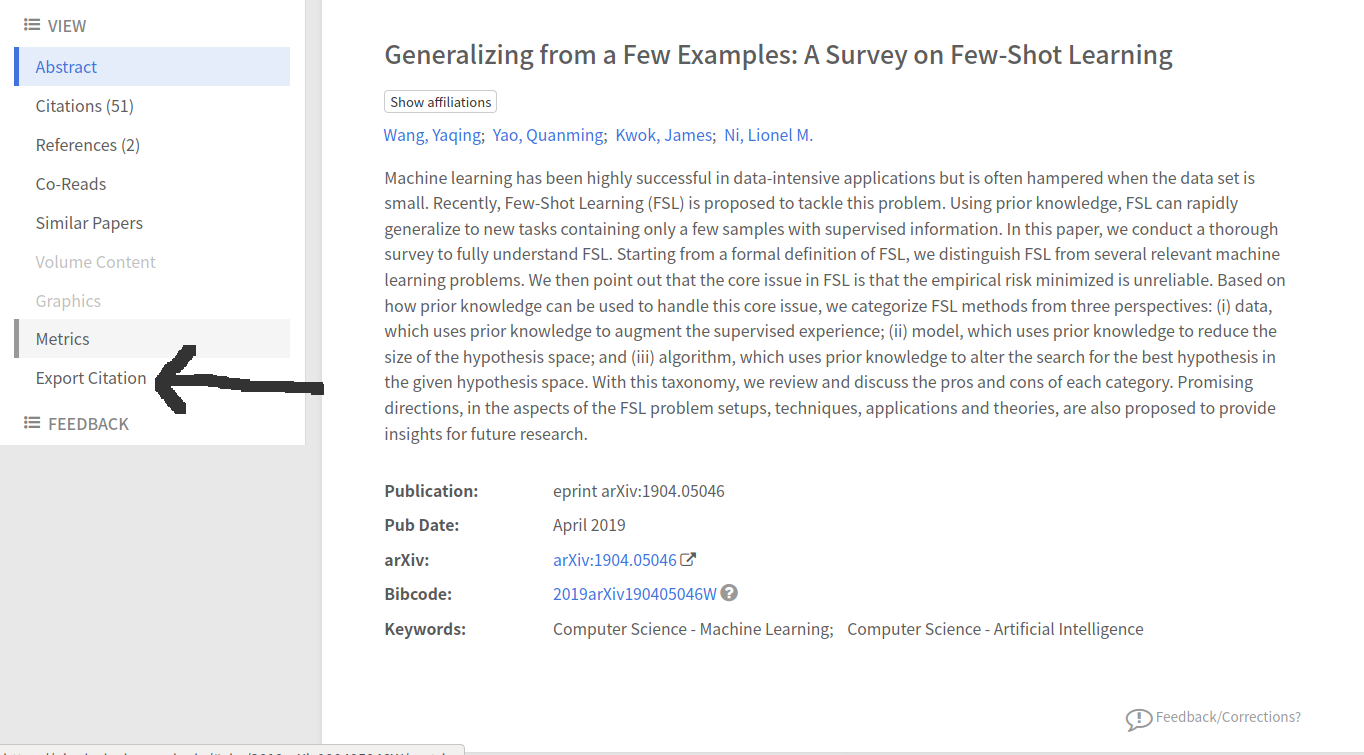Click the external link icon beside arXiv:1904.05046
This screenshot has height=755, width=1364.
point(688,559)
